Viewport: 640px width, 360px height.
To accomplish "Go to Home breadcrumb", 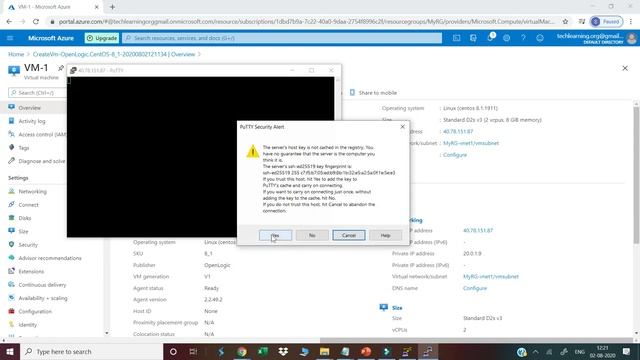I will [x=16, y=54].
